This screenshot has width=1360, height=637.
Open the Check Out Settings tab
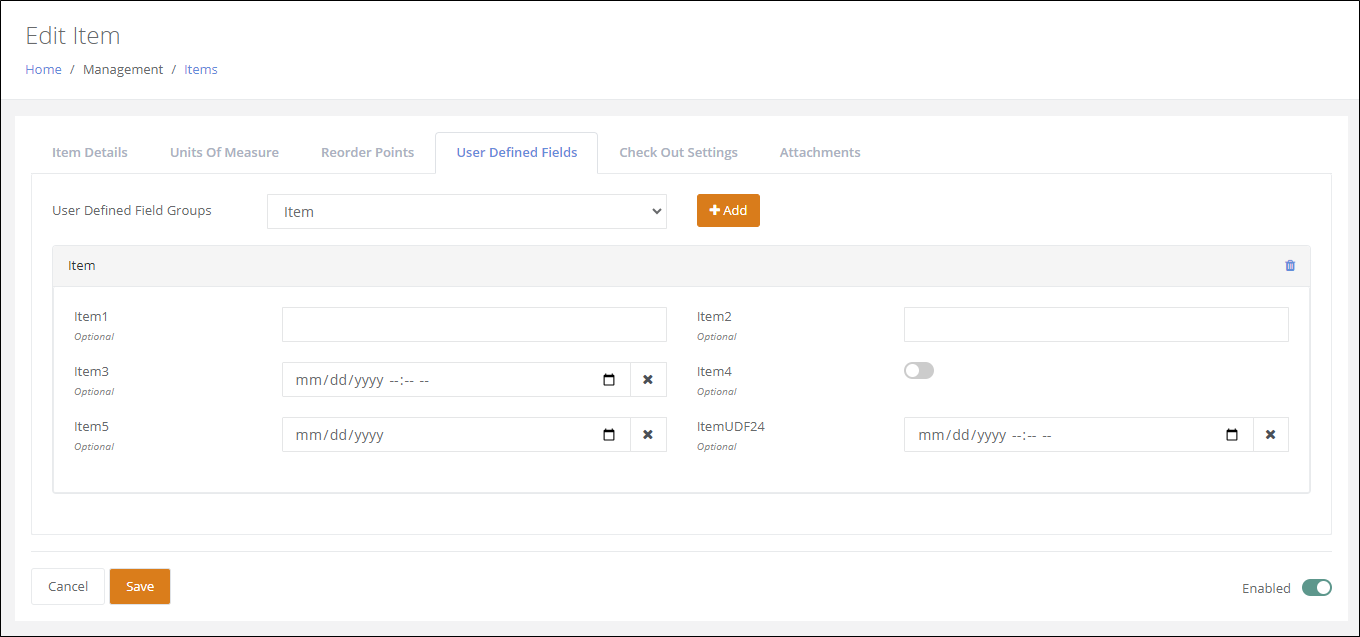(x=678, y=153)
